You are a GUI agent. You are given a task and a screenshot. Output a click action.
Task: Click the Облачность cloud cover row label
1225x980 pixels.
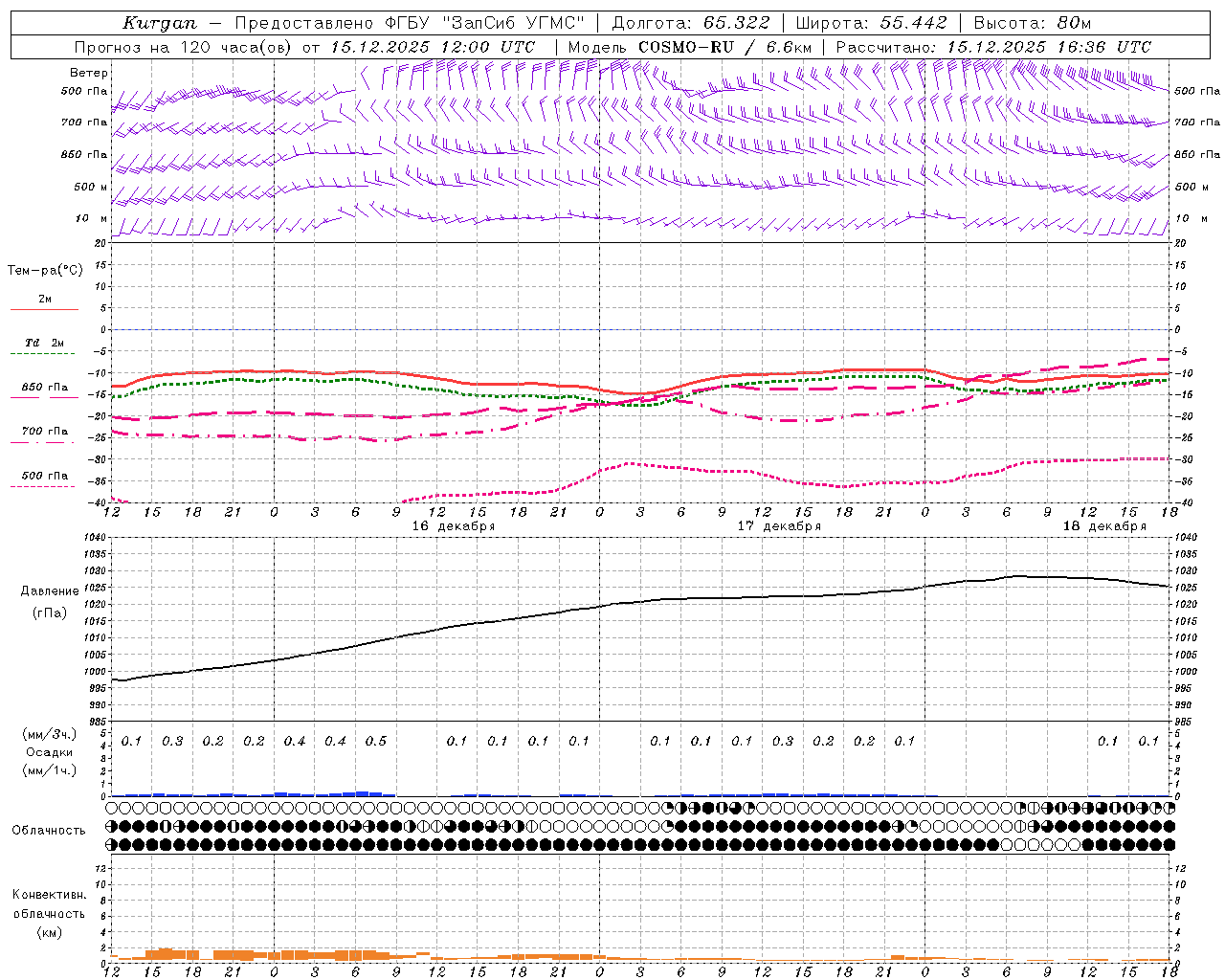tap(49, 831)
